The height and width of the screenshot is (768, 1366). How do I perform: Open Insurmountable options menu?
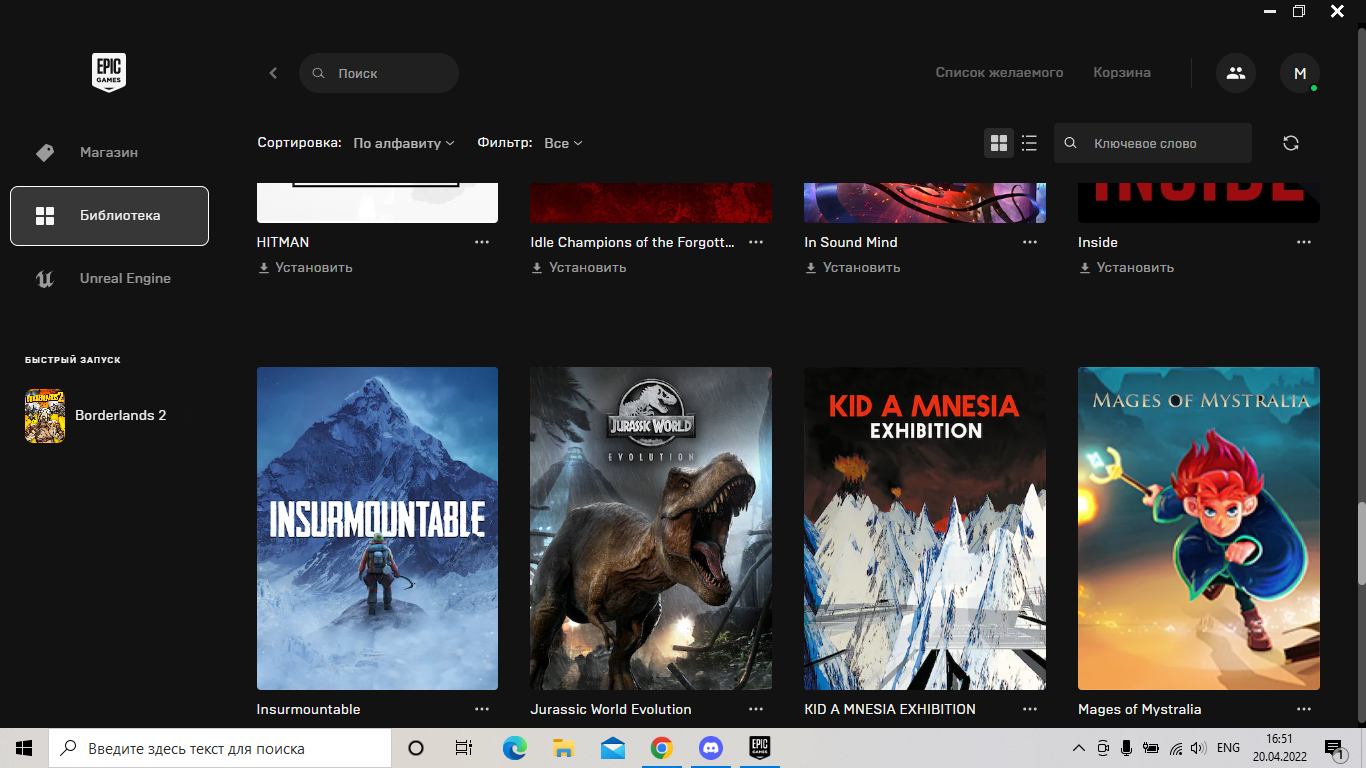(482, 709)
